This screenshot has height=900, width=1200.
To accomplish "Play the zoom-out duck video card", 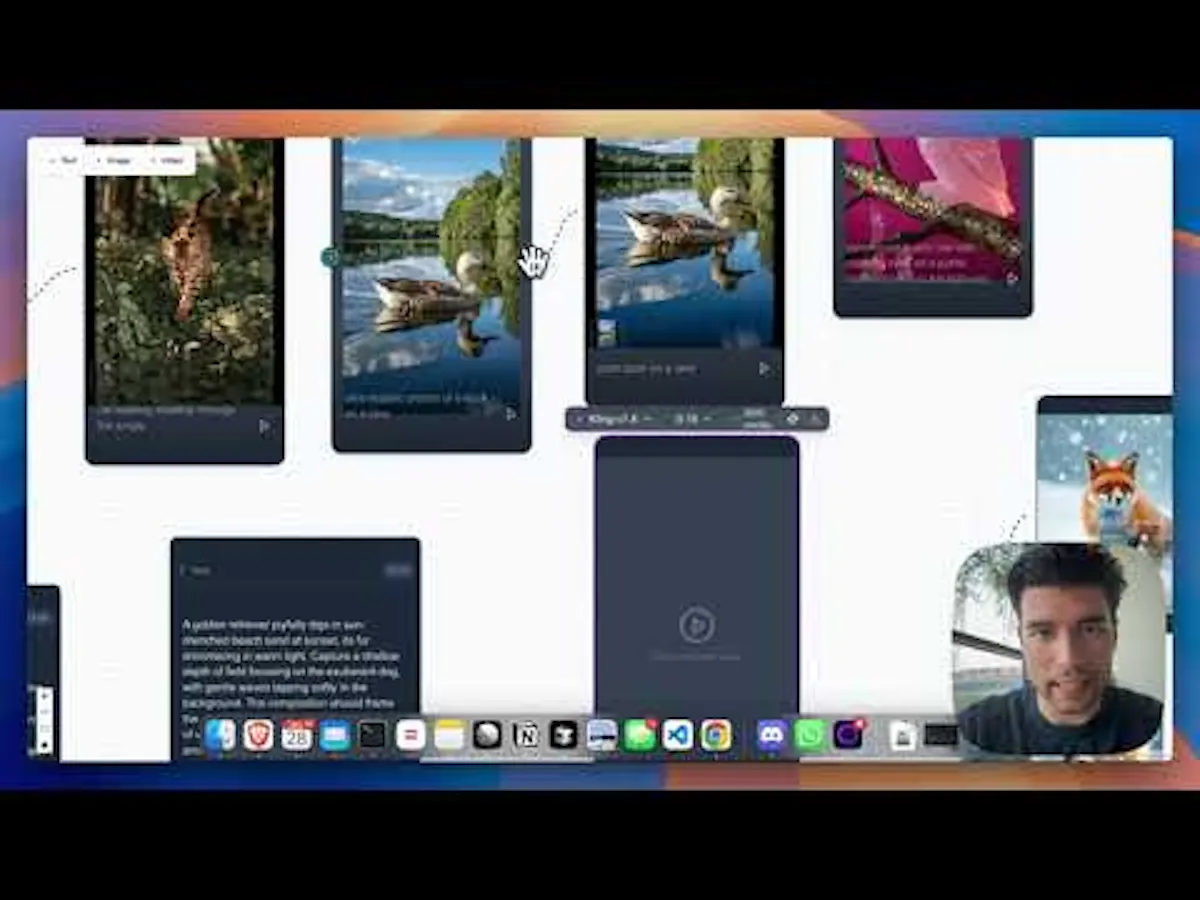I will pyautogui.click(x=765, y=368).
